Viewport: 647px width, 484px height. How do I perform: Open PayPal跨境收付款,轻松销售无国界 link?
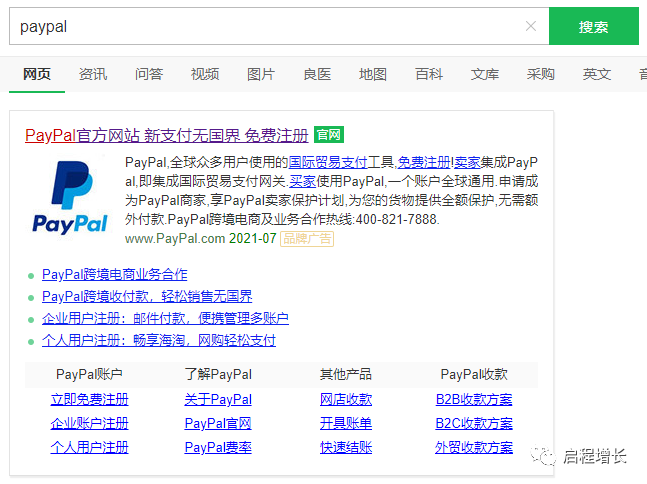(147, 297)
